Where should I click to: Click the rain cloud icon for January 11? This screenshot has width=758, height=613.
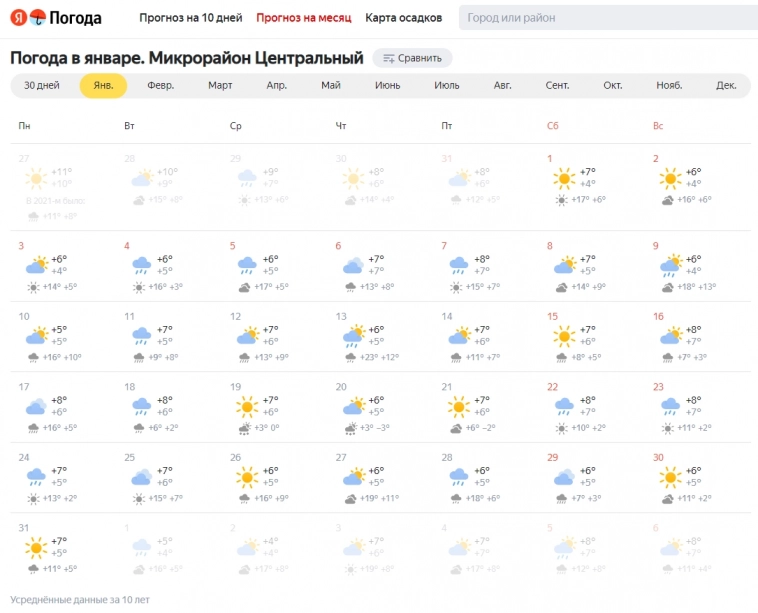click(x=142, y=336)
